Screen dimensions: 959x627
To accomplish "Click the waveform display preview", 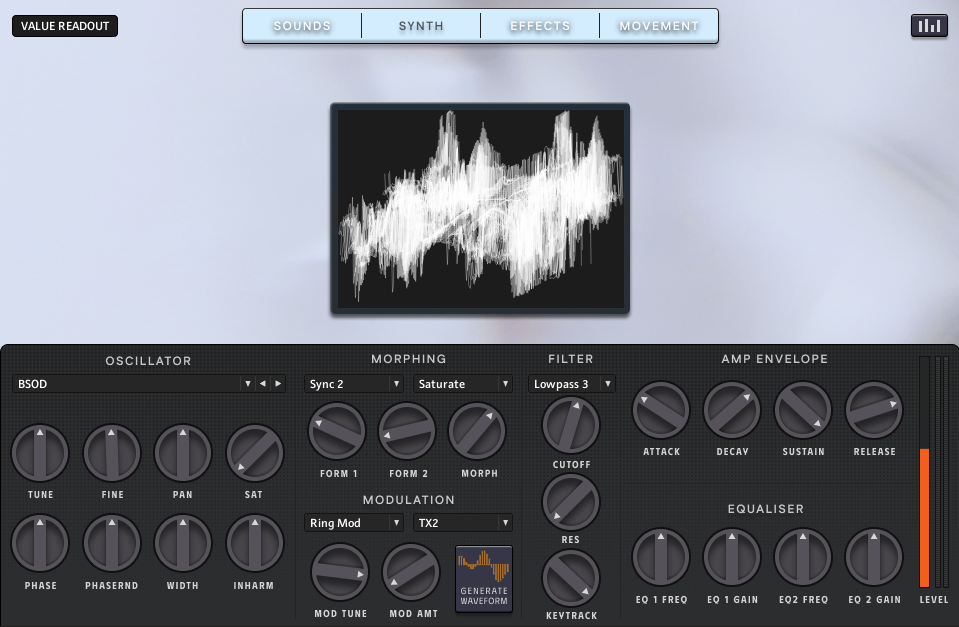I will [x=480, y=209].
